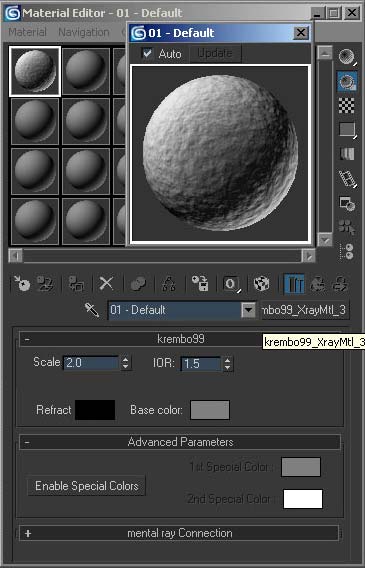Open the white 2nd Special Color swatch
This screenshot has height=568, width=365.
pyautogui.click(x=303, y=499)
